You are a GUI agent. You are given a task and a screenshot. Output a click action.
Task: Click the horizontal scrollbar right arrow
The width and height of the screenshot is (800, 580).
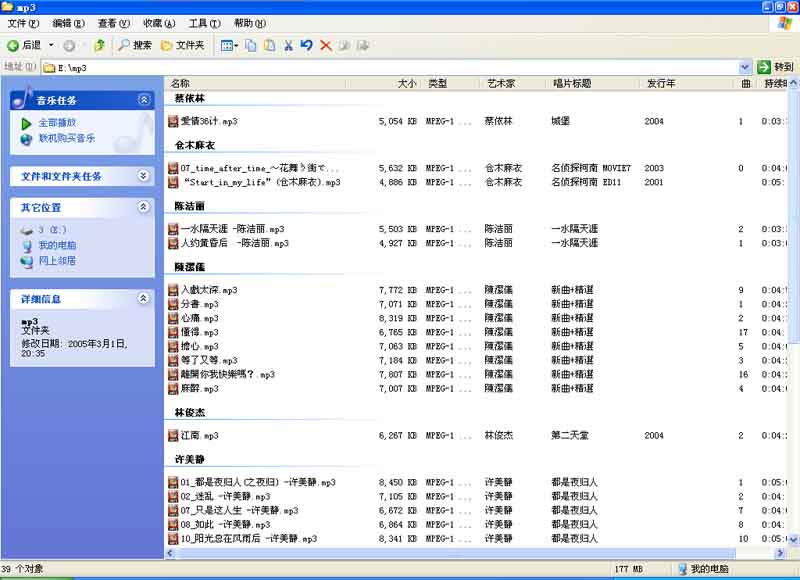click(779, 553)
